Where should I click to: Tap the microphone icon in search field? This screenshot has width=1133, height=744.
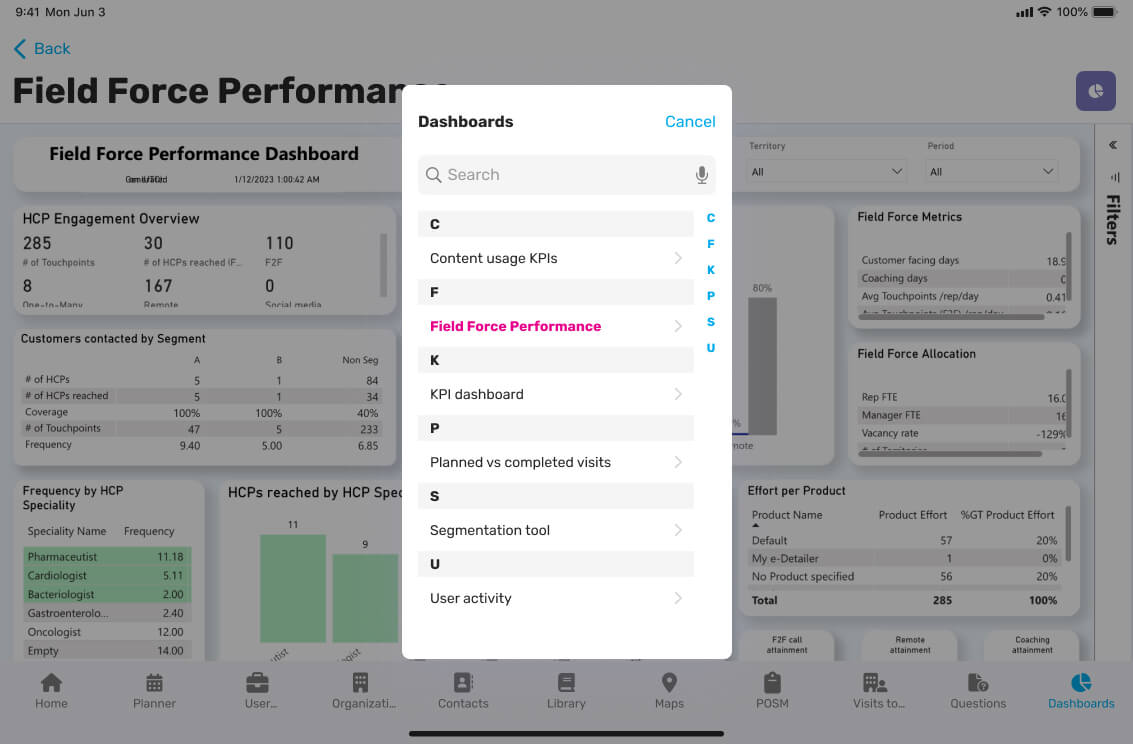(x=701, y=175)
